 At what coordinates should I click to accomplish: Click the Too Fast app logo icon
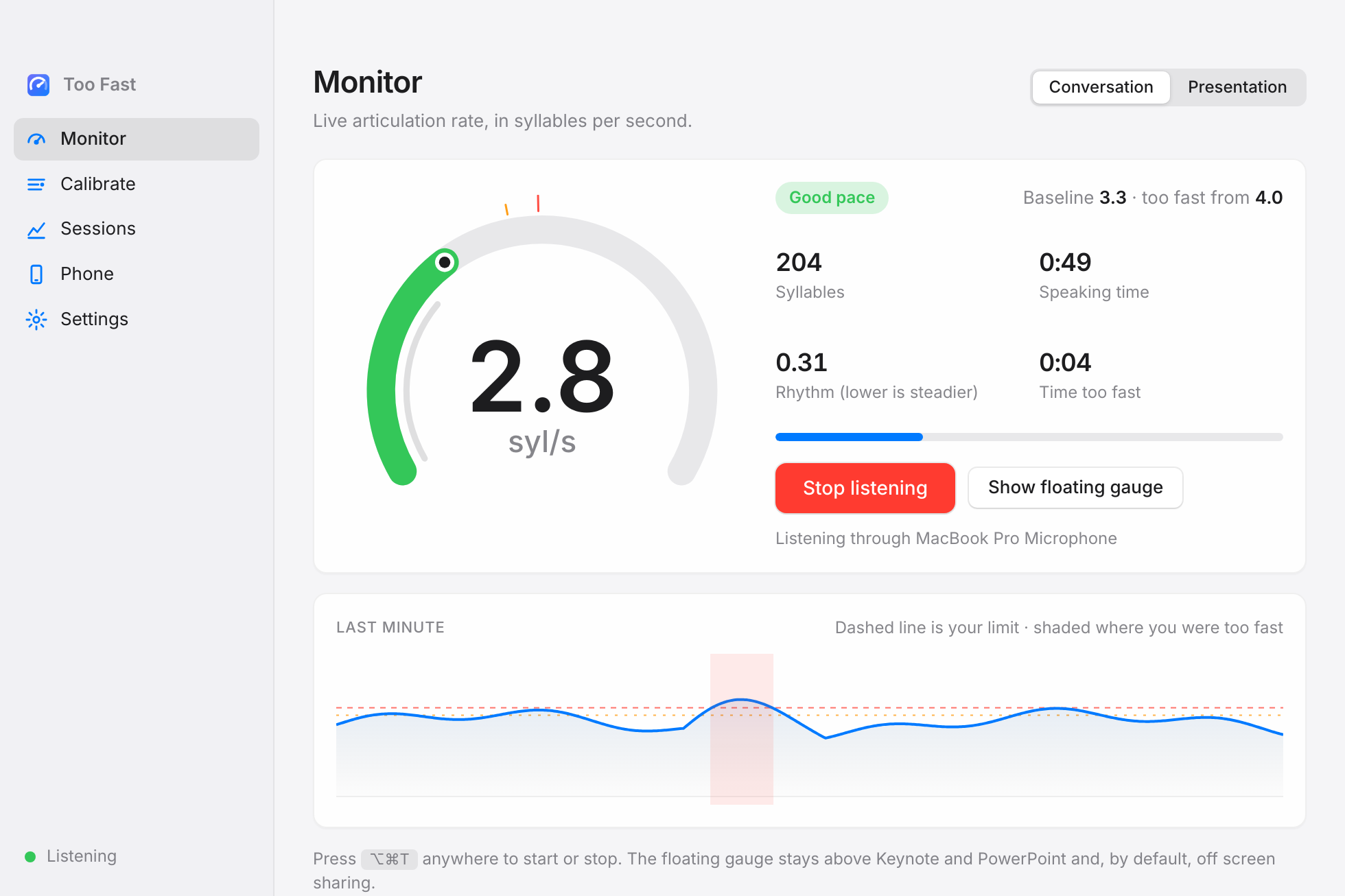click(x=38, y=84)
